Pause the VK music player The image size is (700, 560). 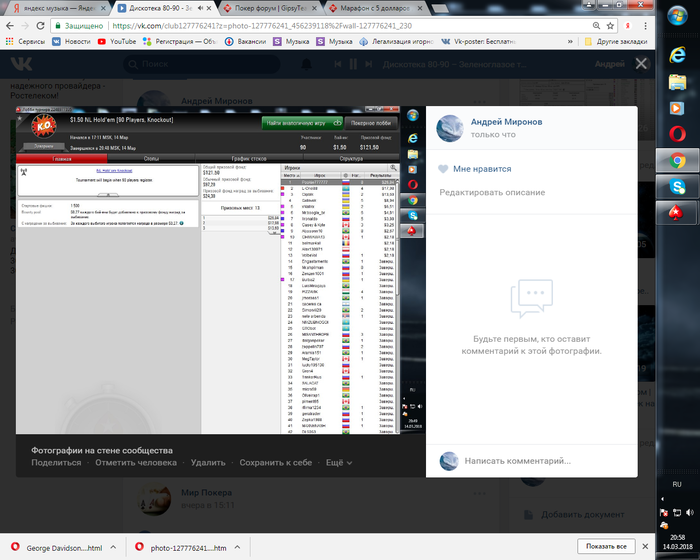point(353,64)
